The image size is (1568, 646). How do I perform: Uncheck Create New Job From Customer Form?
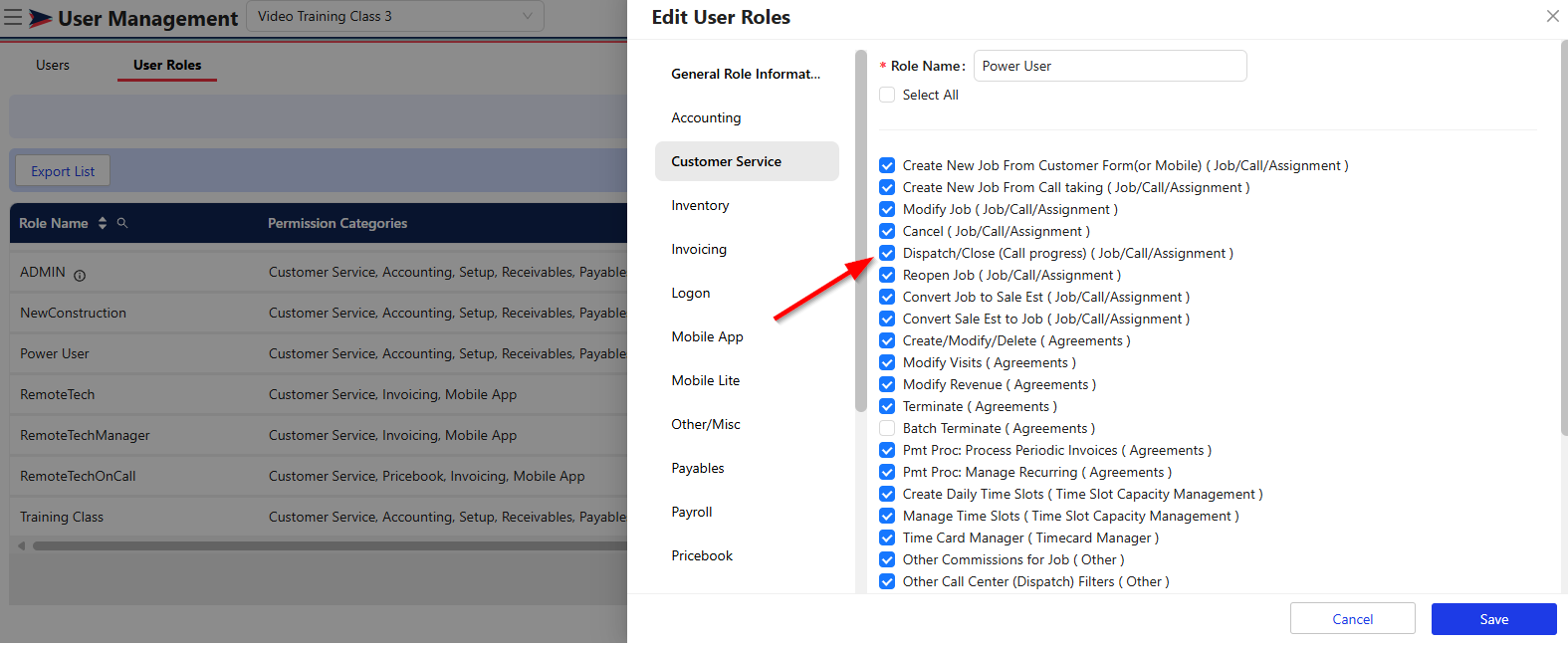(x=887, y=165)
